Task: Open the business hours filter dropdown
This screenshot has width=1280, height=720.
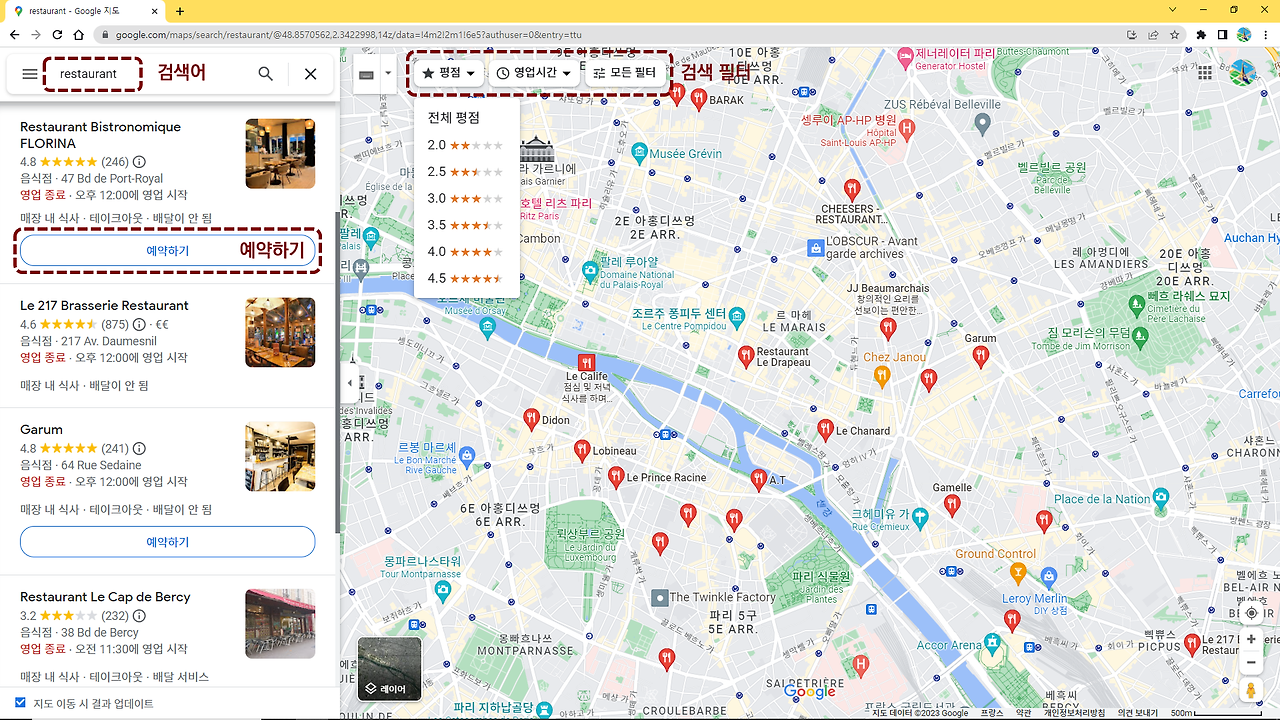Action: pyautogui.click(x=534, y=73)
